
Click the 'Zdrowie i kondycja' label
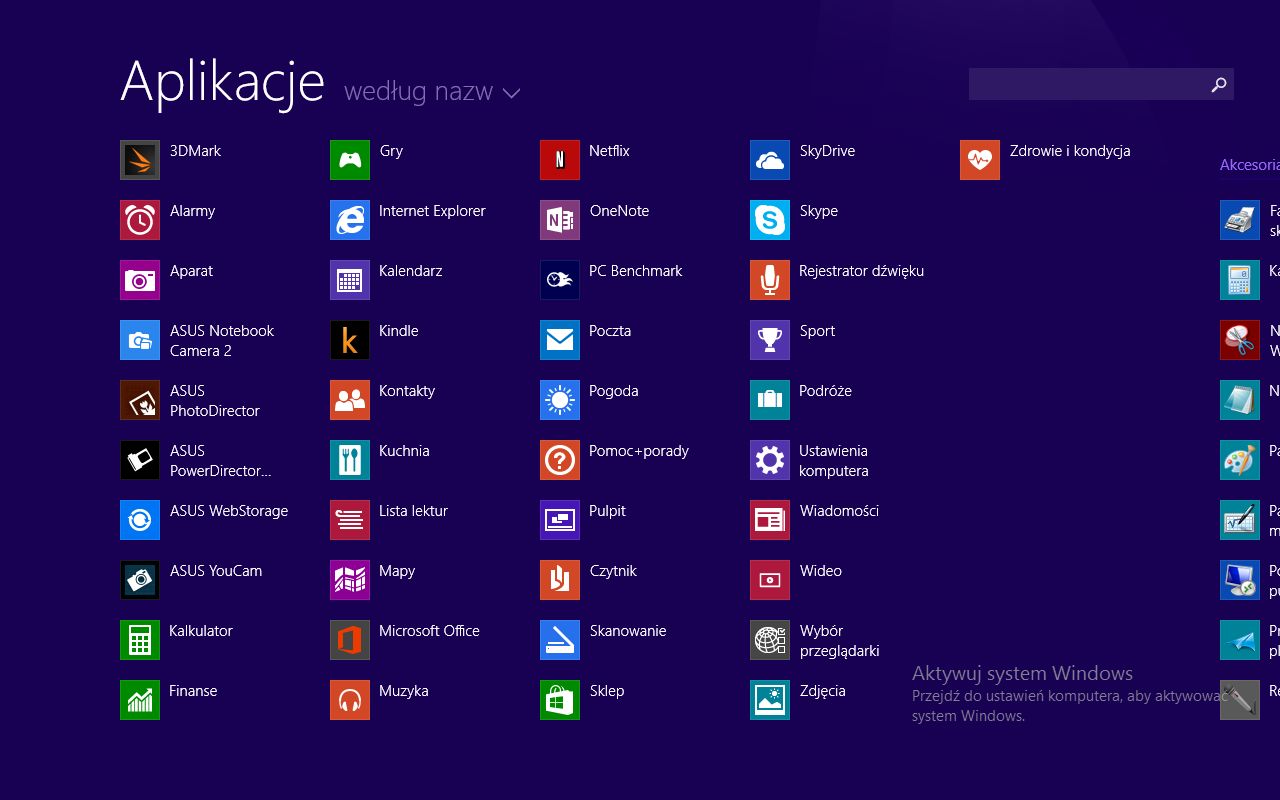(1070, 151)
